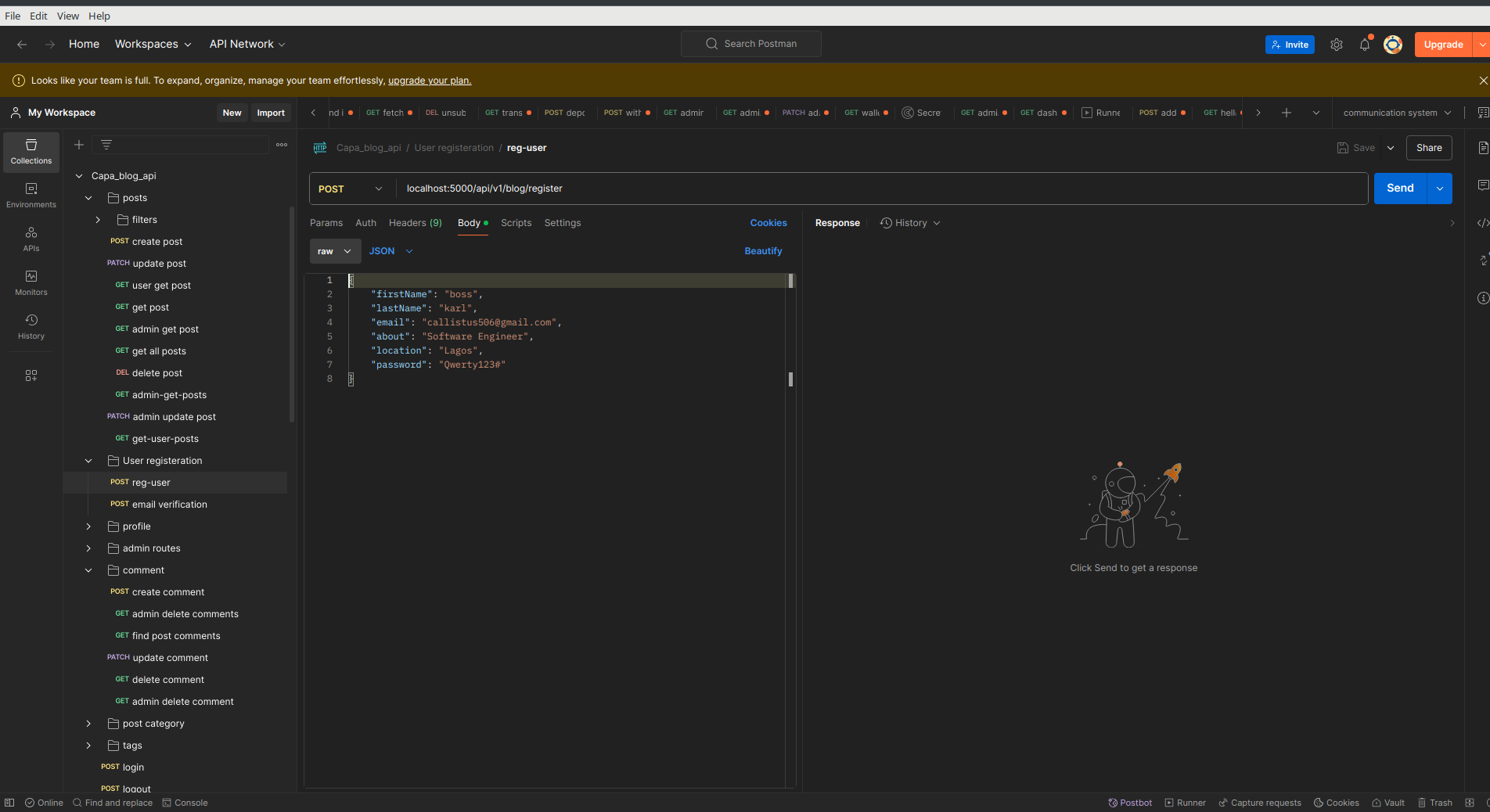Open the POST method dropdown
This screenshot has height=812, width=1490.
click(x=352, y=189)
